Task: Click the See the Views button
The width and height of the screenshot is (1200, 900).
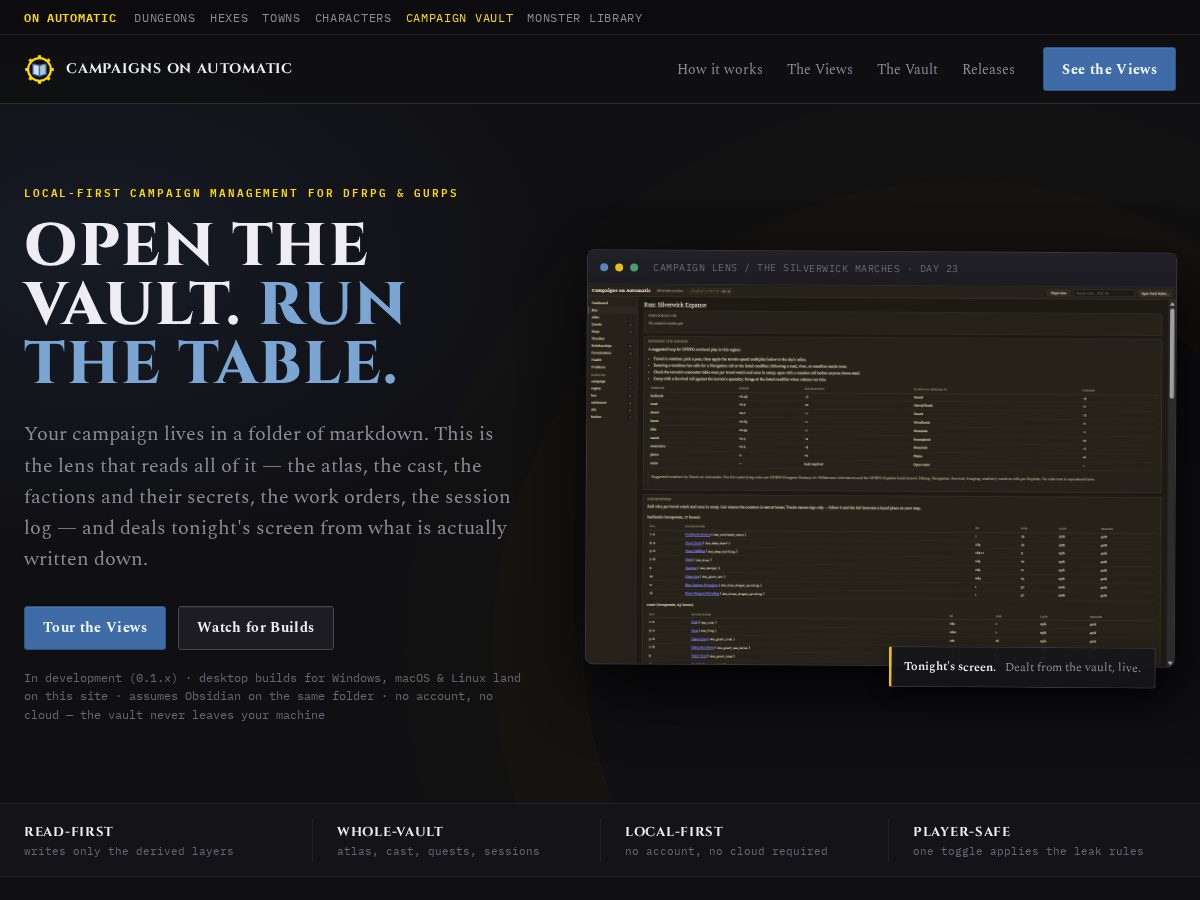Action: 1109,69
